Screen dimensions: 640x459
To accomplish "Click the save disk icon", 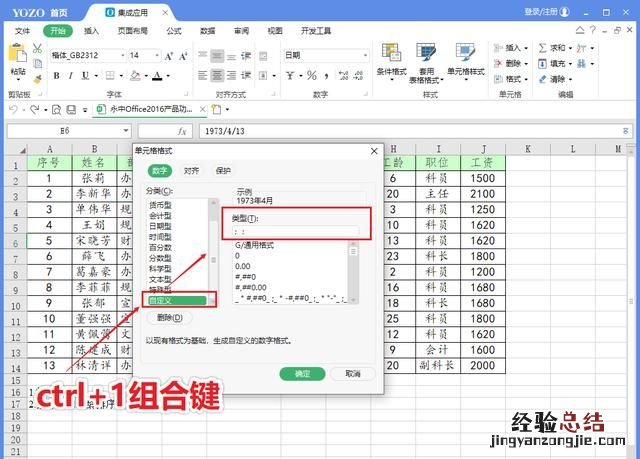I will pos(71,109).
